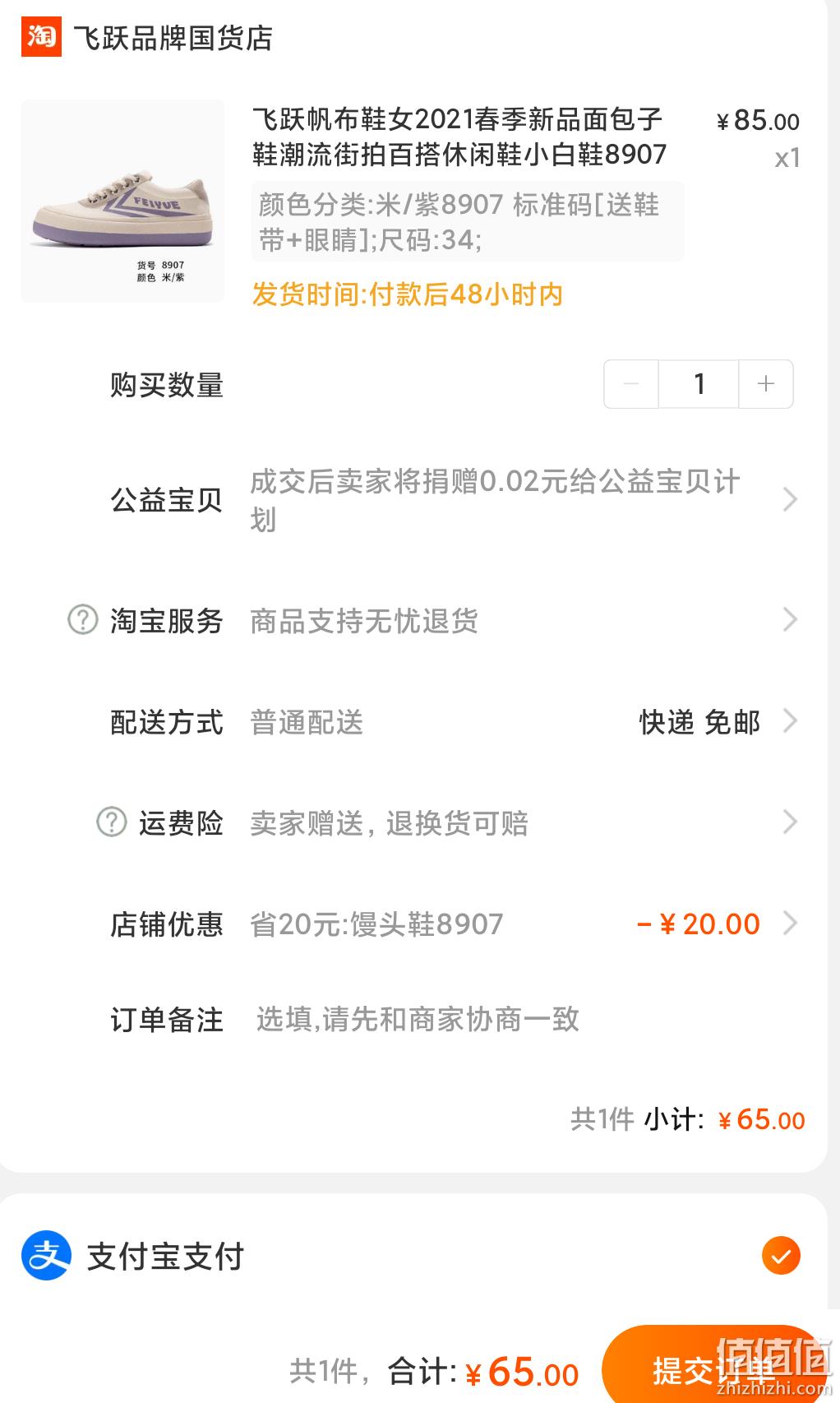Expand the 公益宝贝 donation details arrow
Screen dimensions: 840x1403
(x=790, y=499)
